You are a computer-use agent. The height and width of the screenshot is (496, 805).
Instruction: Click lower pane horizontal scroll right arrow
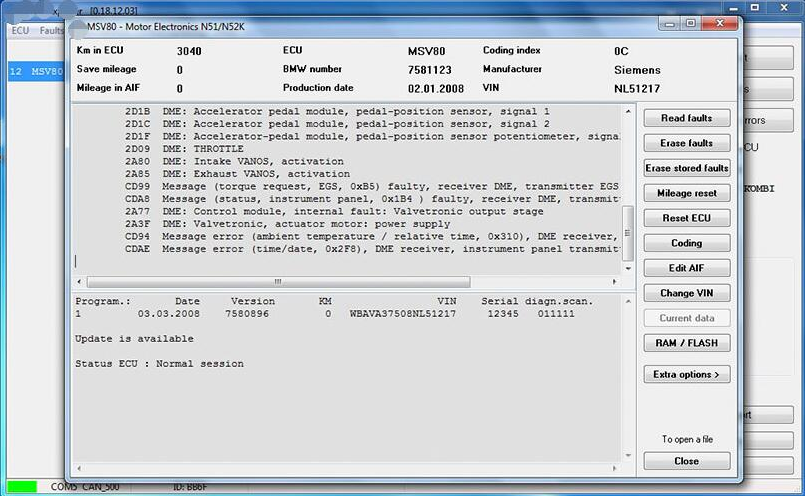615,468
